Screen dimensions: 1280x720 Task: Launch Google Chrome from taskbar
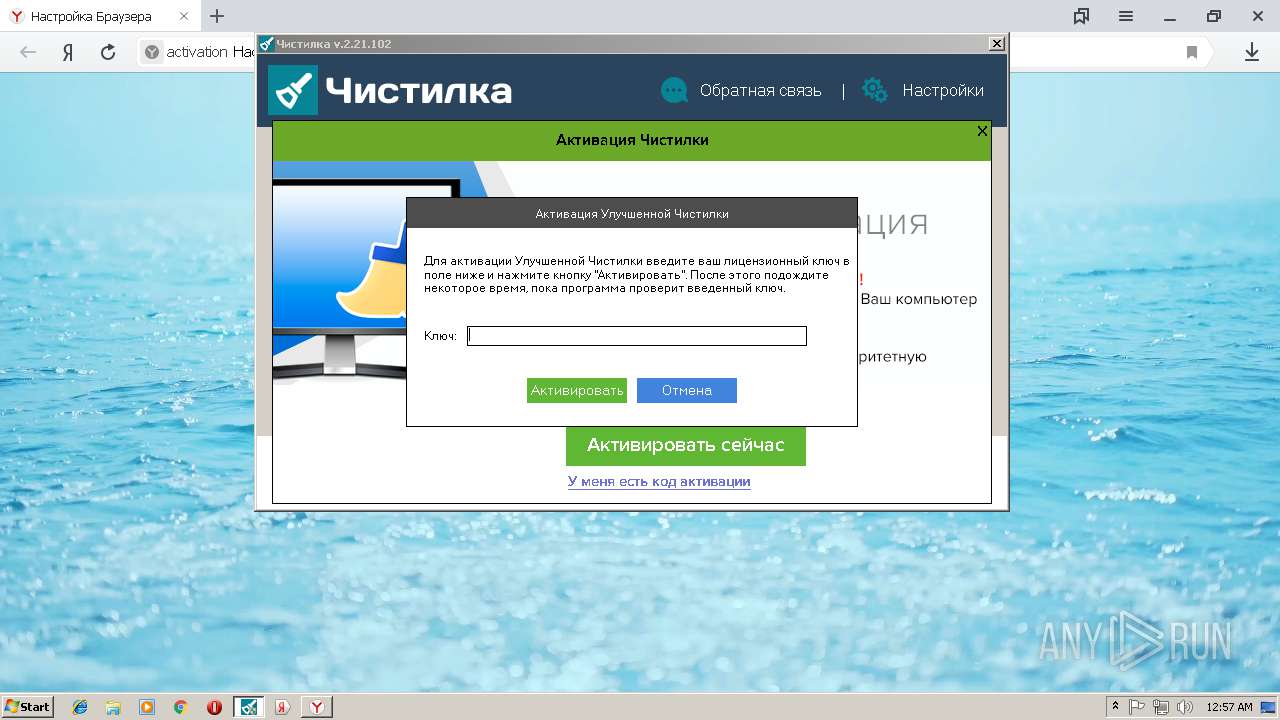[x=181, y=707]
